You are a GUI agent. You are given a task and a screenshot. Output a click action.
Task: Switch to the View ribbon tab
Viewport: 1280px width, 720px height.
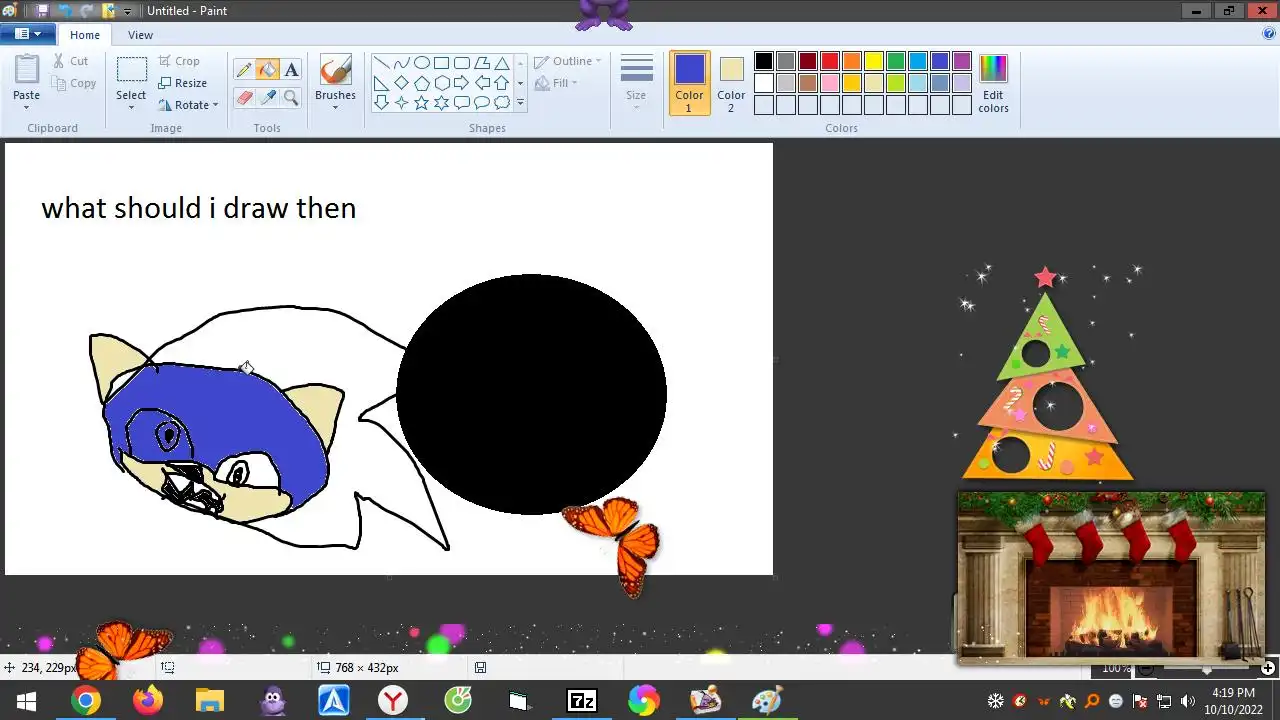[x=140, y=35]
